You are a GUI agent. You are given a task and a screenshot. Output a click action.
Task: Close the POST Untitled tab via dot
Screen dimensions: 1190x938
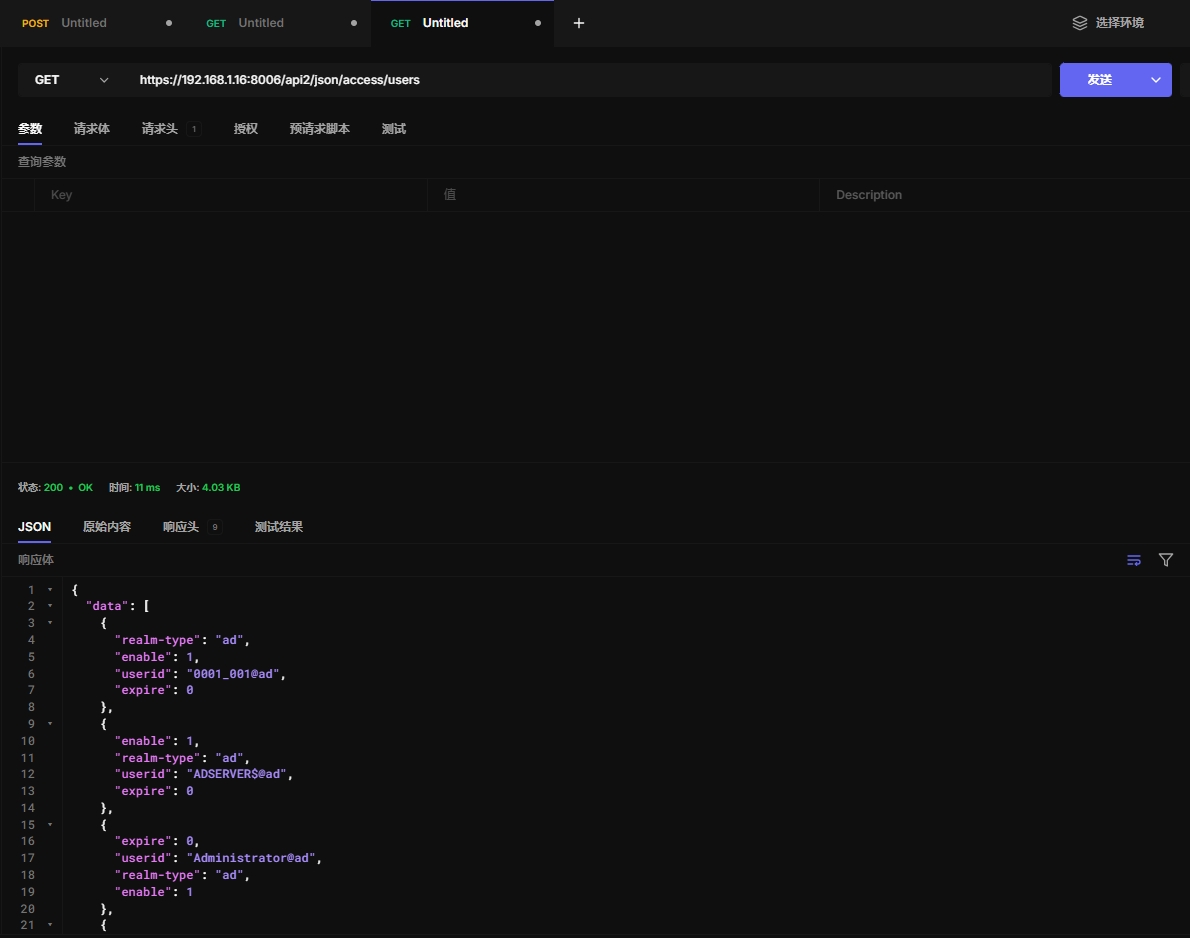(x=168, y=23)
